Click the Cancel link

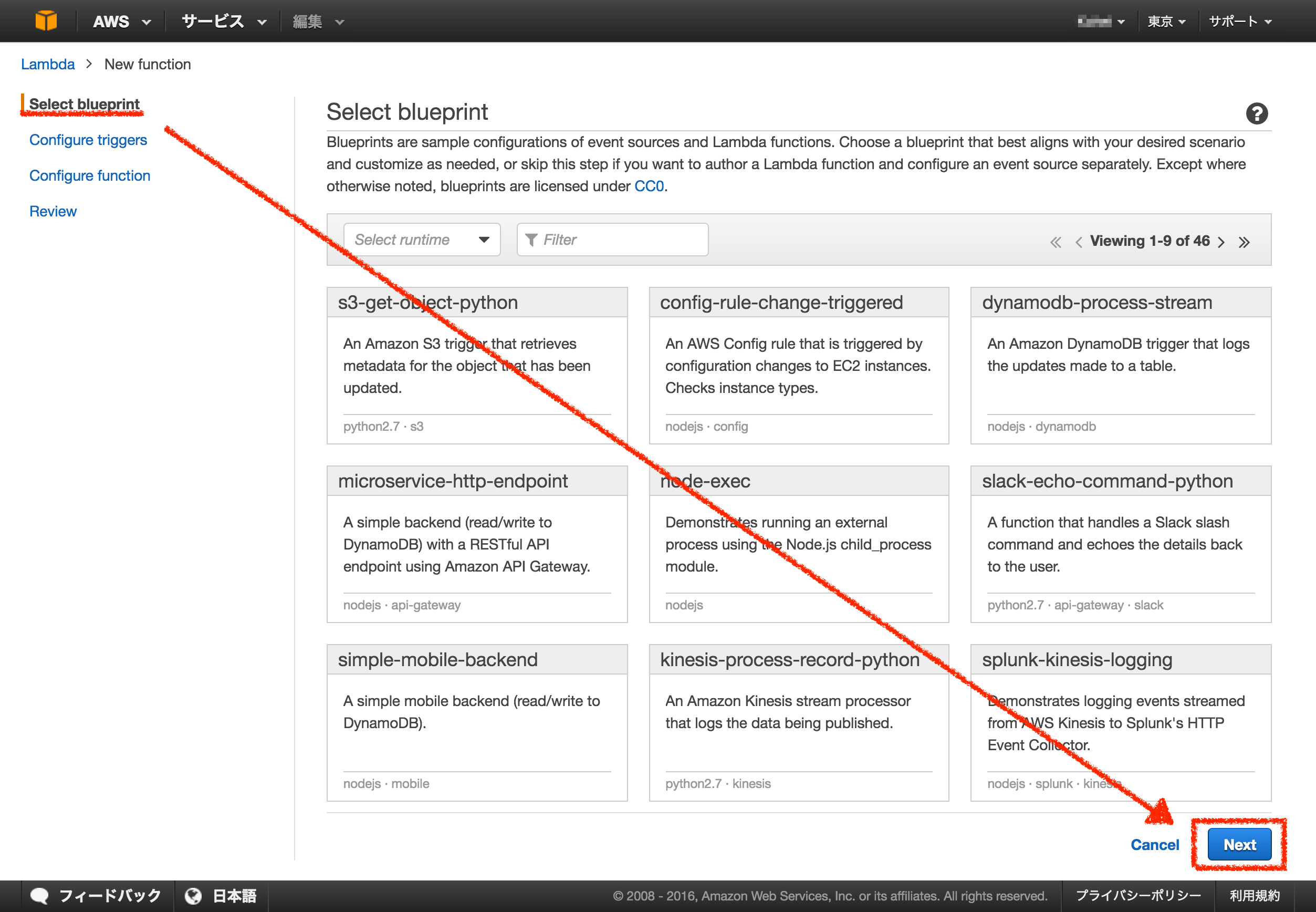(x=1155, y=845)
